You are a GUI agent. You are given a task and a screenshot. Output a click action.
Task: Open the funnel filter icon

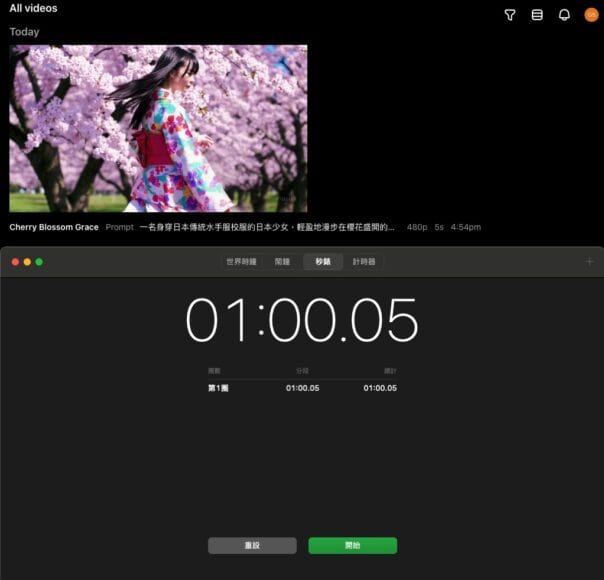tap(510, 15)
